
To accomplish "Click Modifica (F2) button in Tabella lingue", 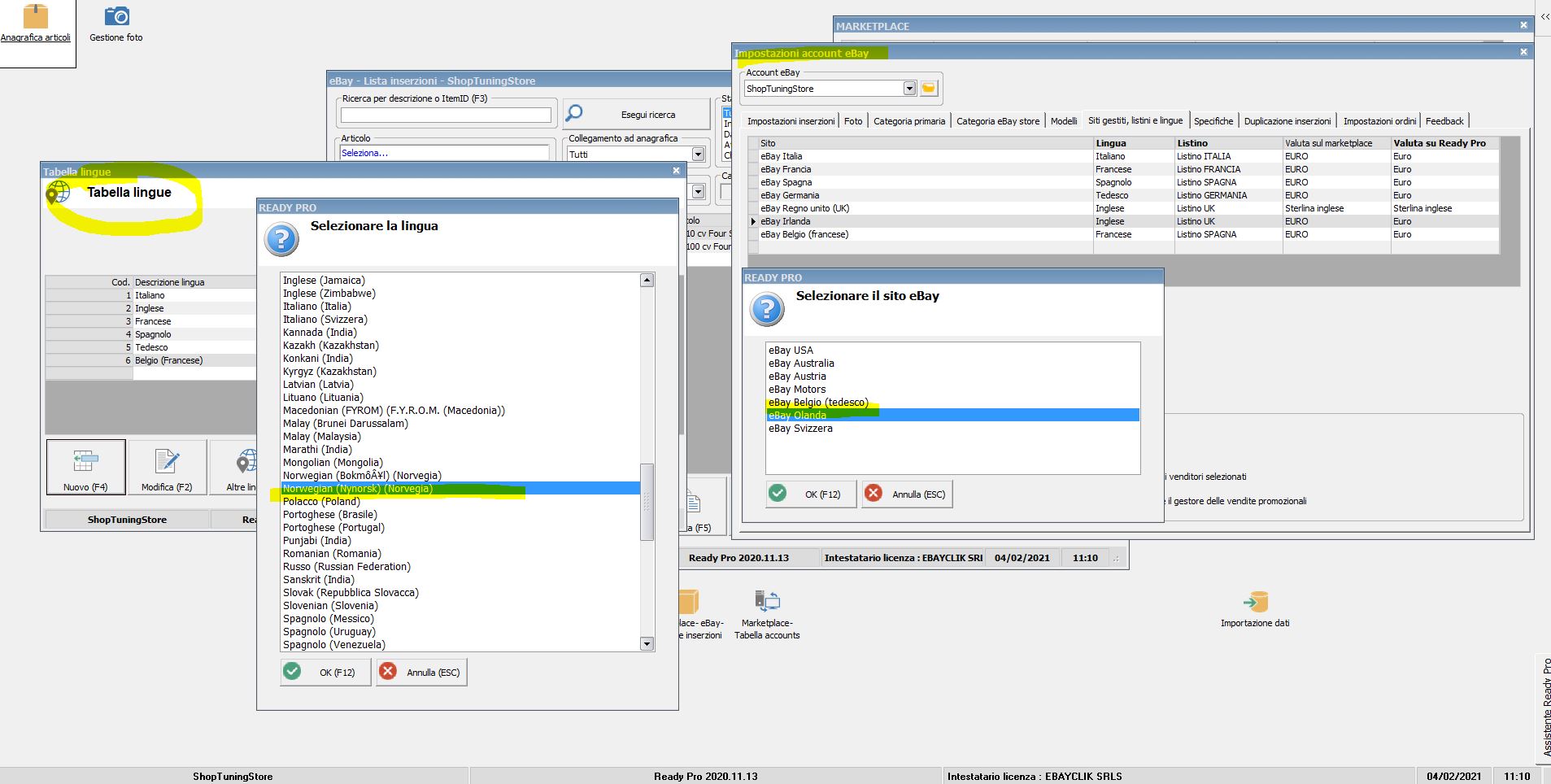I will coord(167,467).
